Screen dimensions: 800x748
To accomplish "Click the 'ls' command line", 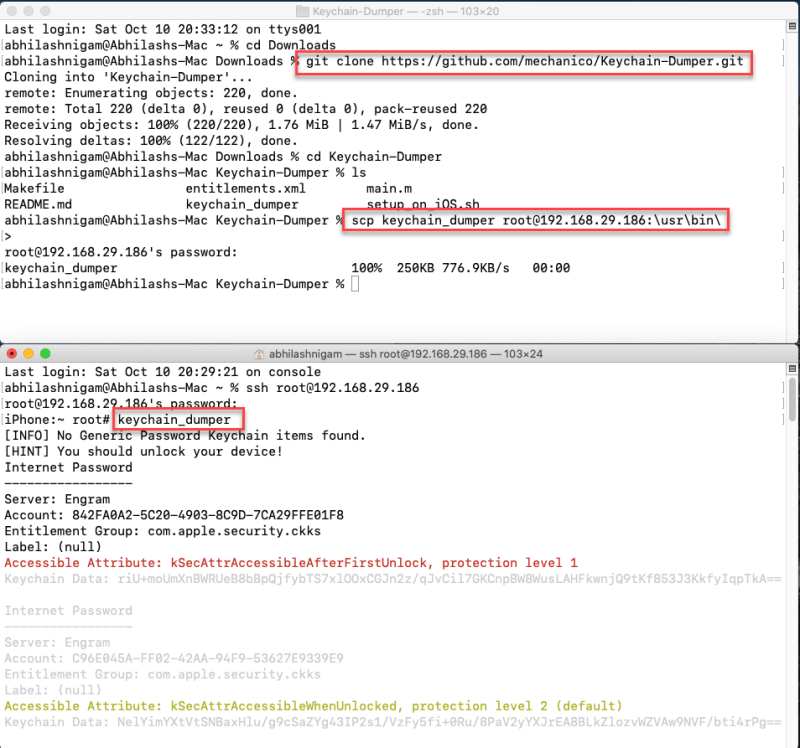I will pyautogui.click(x=185, y=172).
